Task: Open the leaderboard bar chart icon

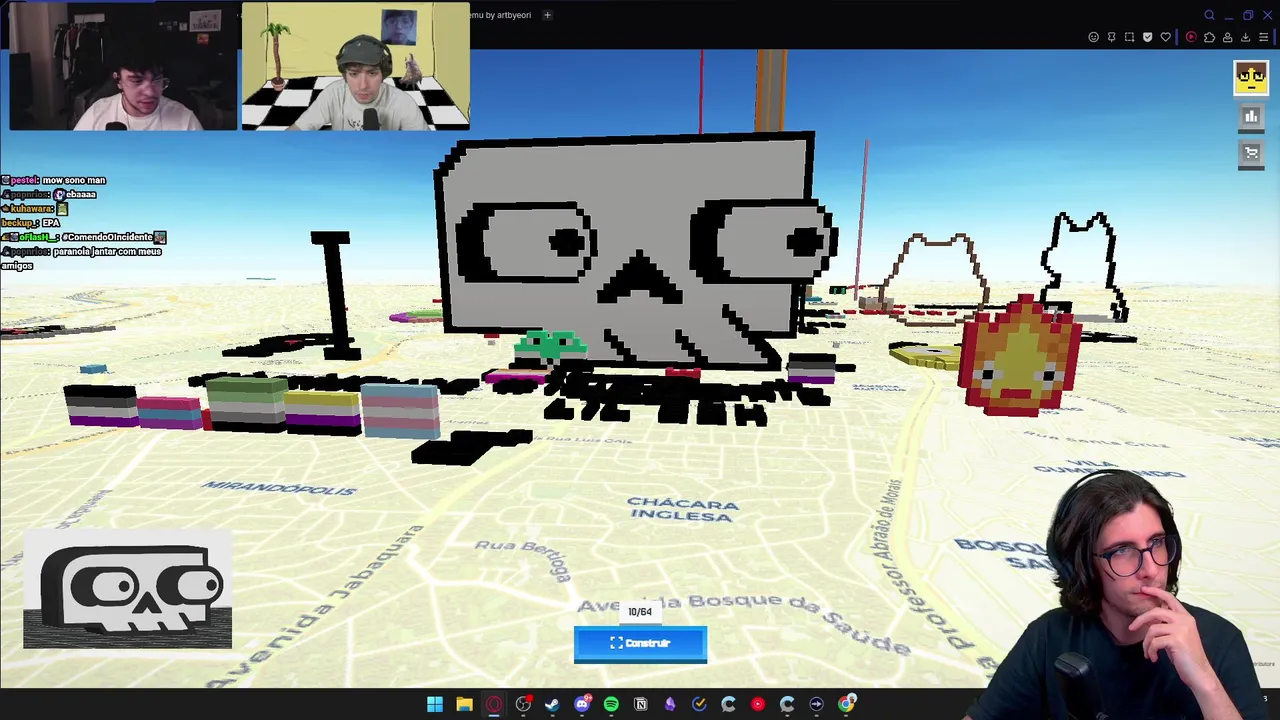Action: tap(1251, 116)
